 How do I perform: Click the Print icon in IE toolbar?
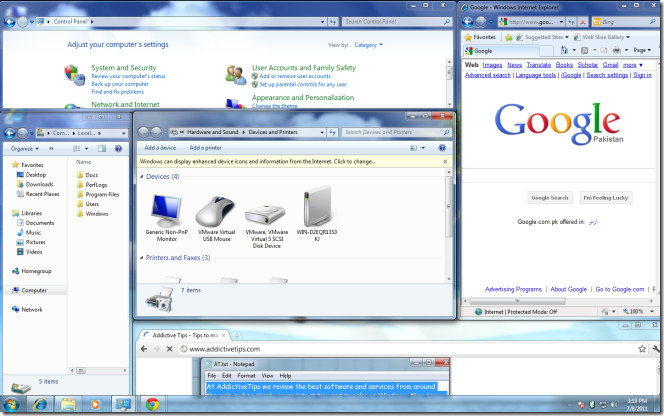617,50
